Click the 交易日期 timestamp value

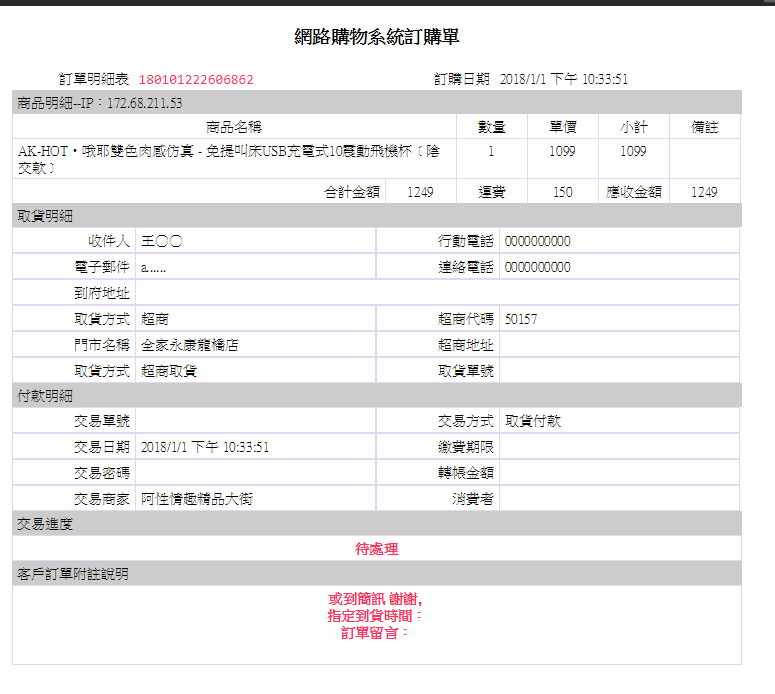pyautogui.click(x=205, y=447)
